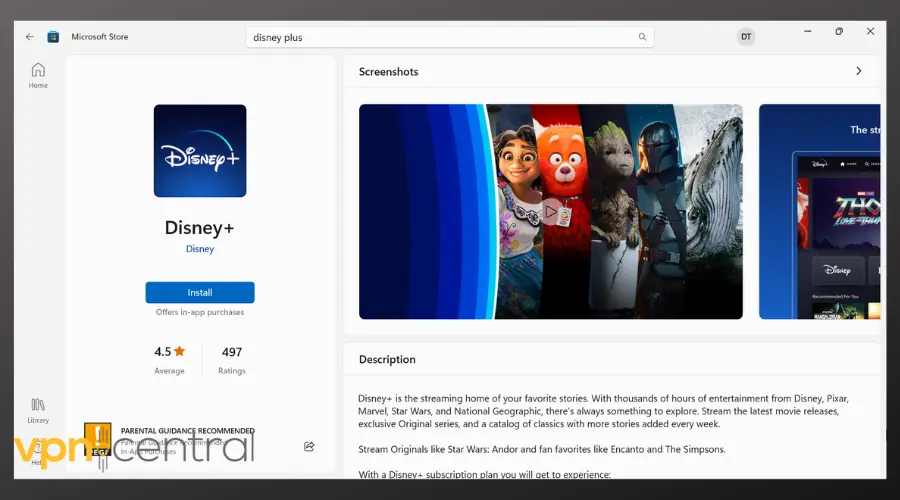Click the orange rating star

180,351
